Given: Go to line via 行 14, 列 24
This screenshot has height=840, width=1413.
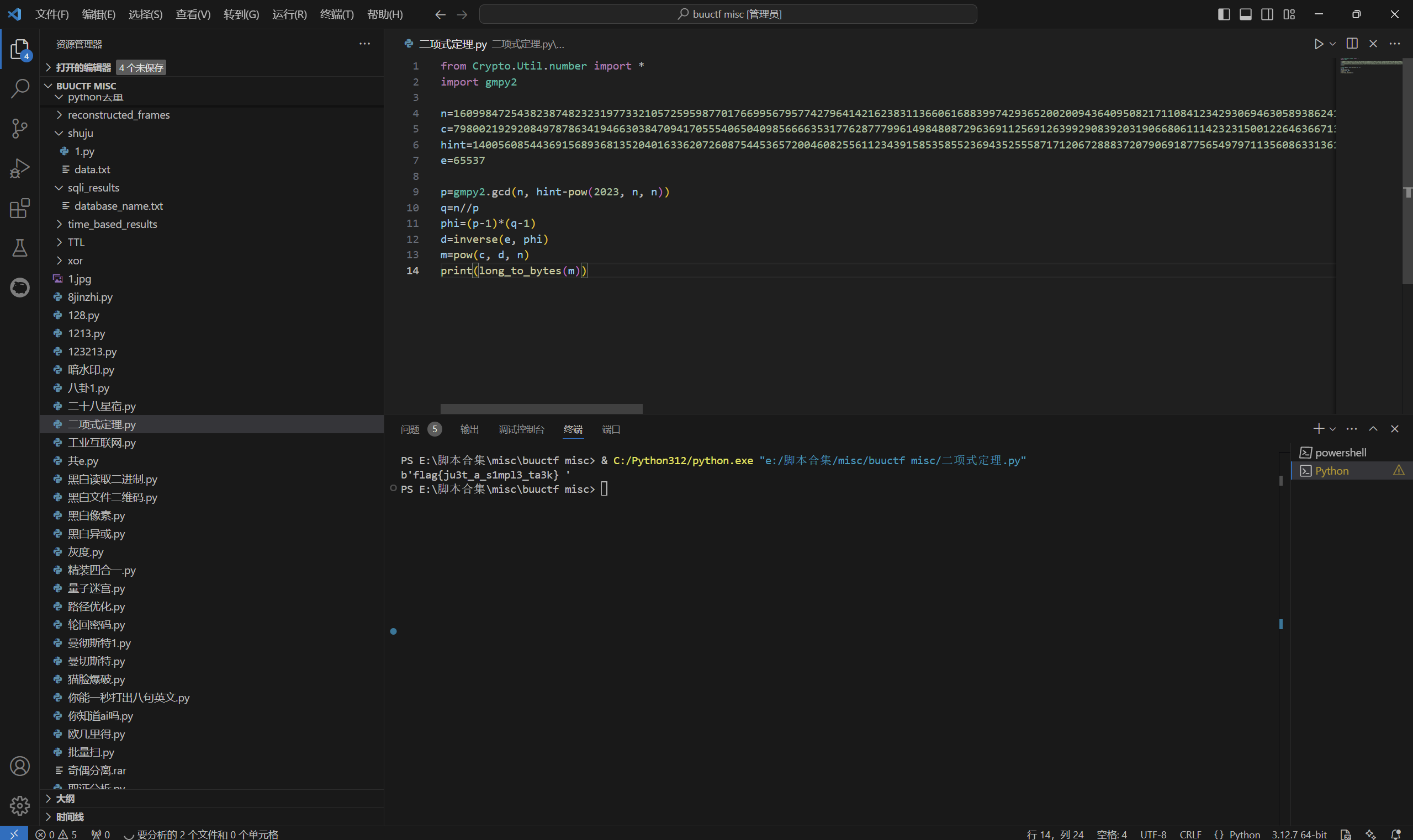Looking at the screenshot, I should (1055, 834).
